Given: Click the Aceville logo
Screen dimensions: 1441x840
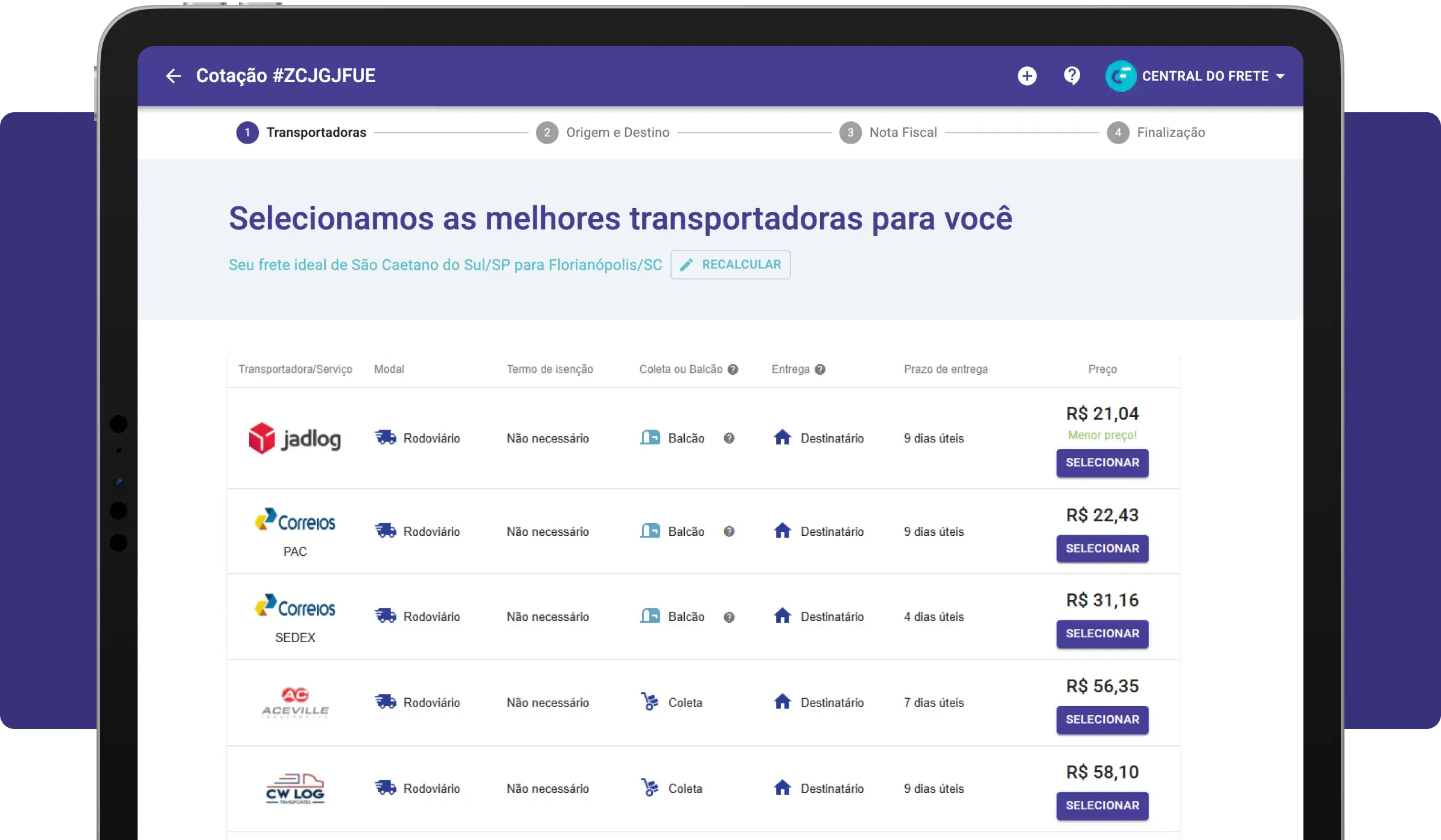Looking at the screenshot, I should (x=295, y=702).
